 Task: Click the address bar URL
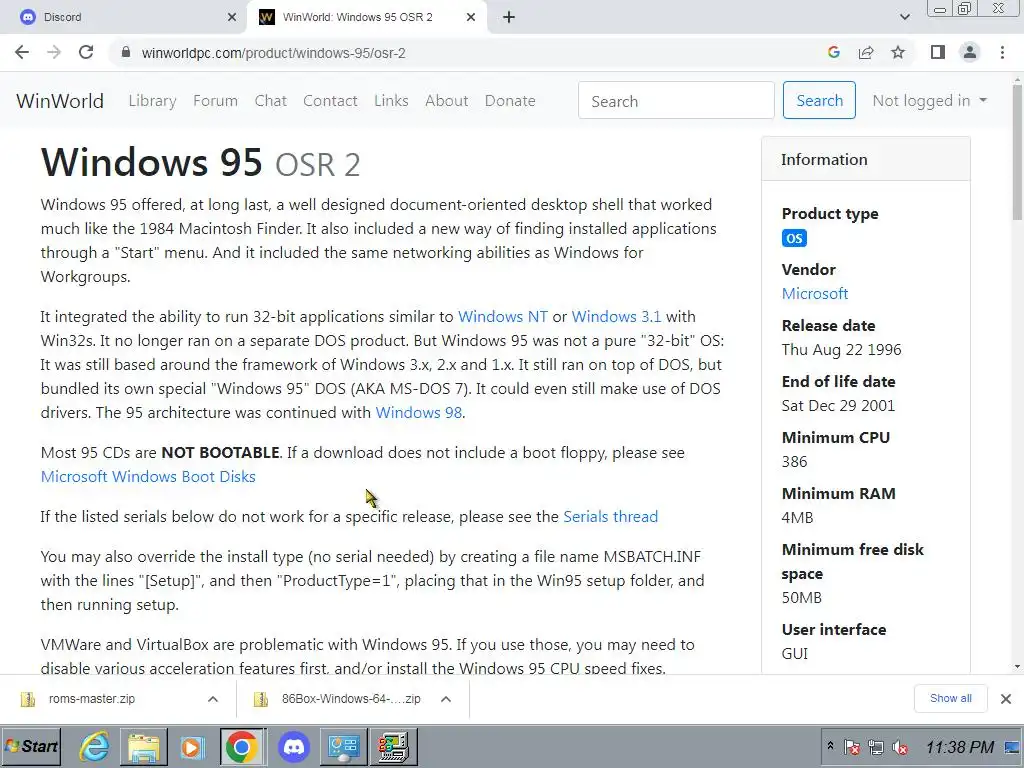273,53
